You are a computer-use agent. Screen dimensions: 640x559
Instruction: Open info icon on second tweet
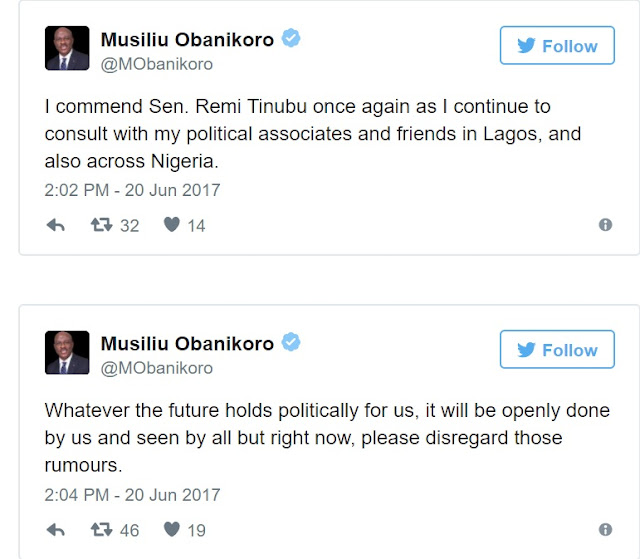tap(605, 530)
